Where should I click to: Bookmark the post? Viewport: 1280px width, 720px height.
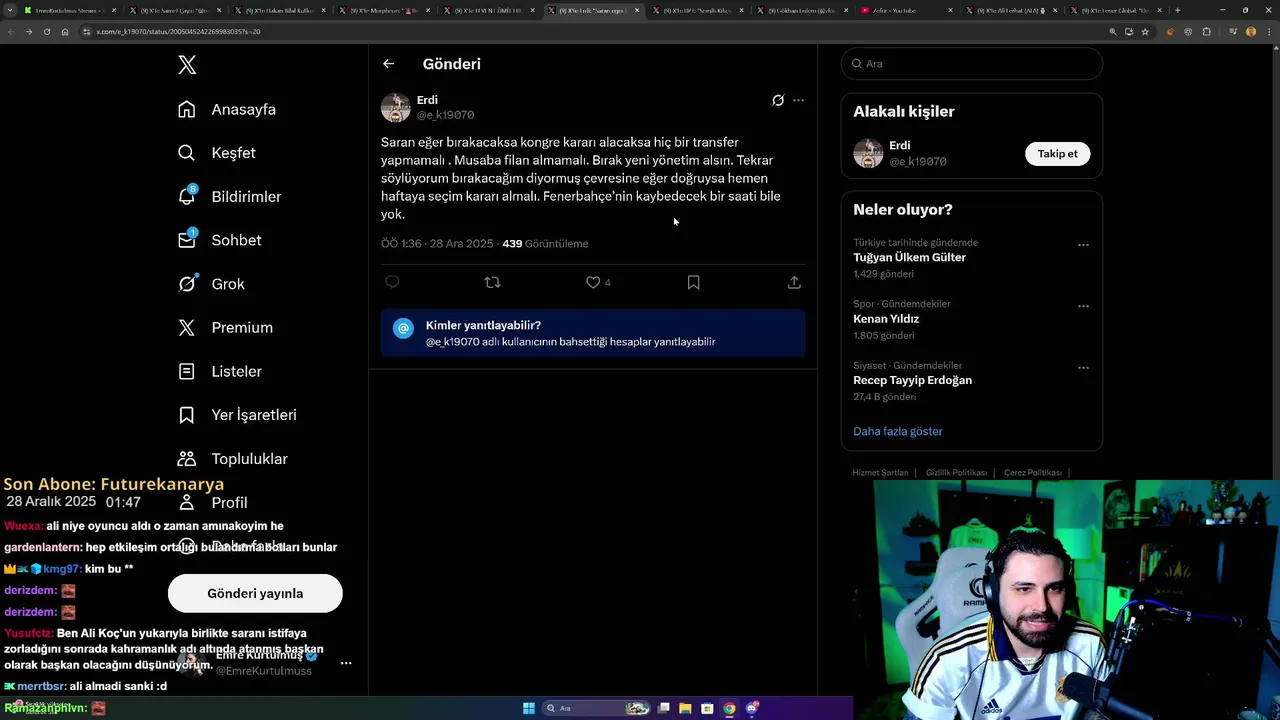(693, 283)
